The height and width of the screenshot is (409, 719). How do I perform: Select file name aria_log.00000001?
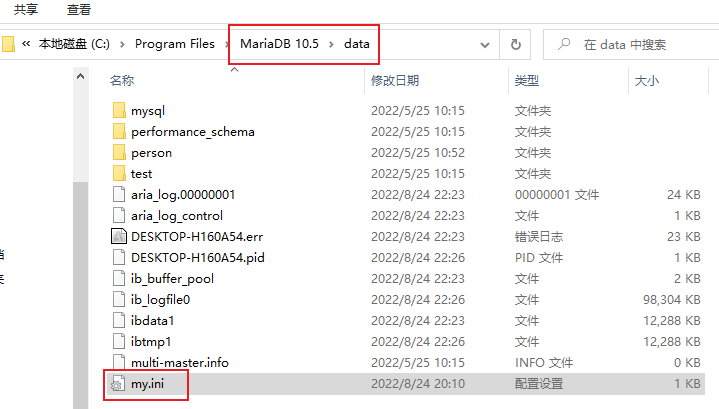pyautogui.click(x=183, y=195)
